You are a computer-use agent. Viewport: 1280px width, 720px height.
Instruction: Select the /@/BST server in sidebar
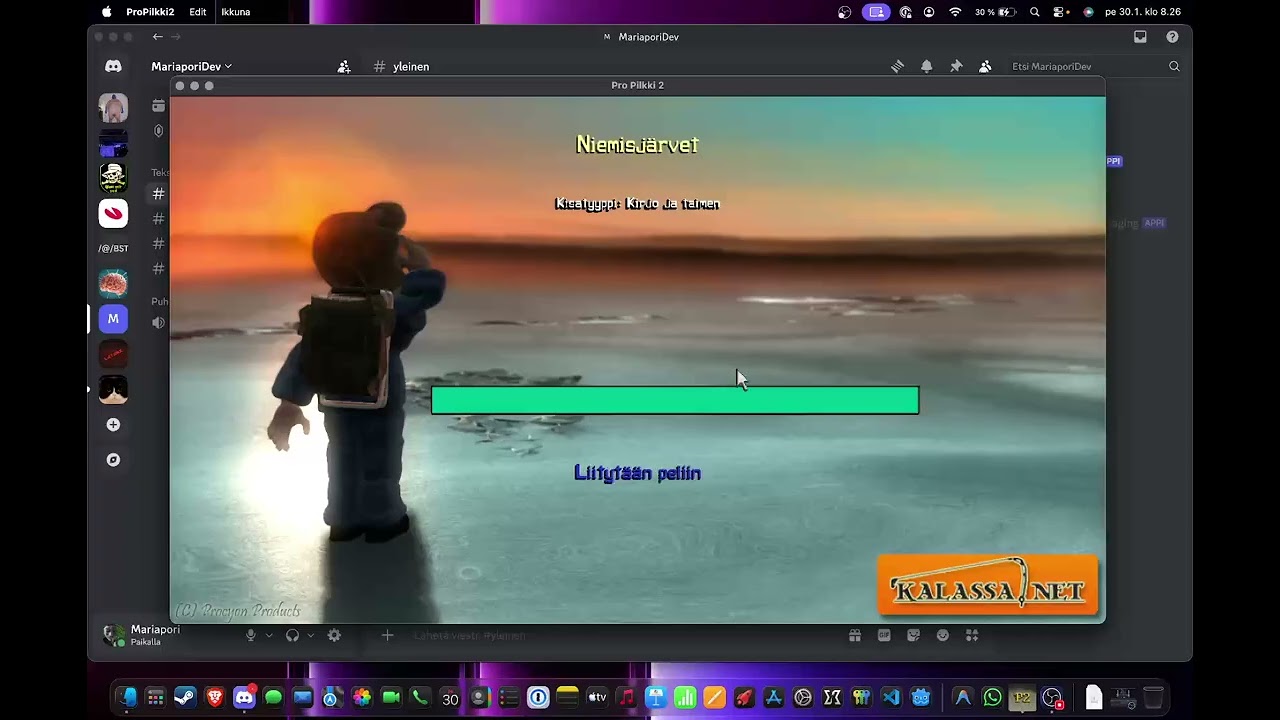point(113,248)
